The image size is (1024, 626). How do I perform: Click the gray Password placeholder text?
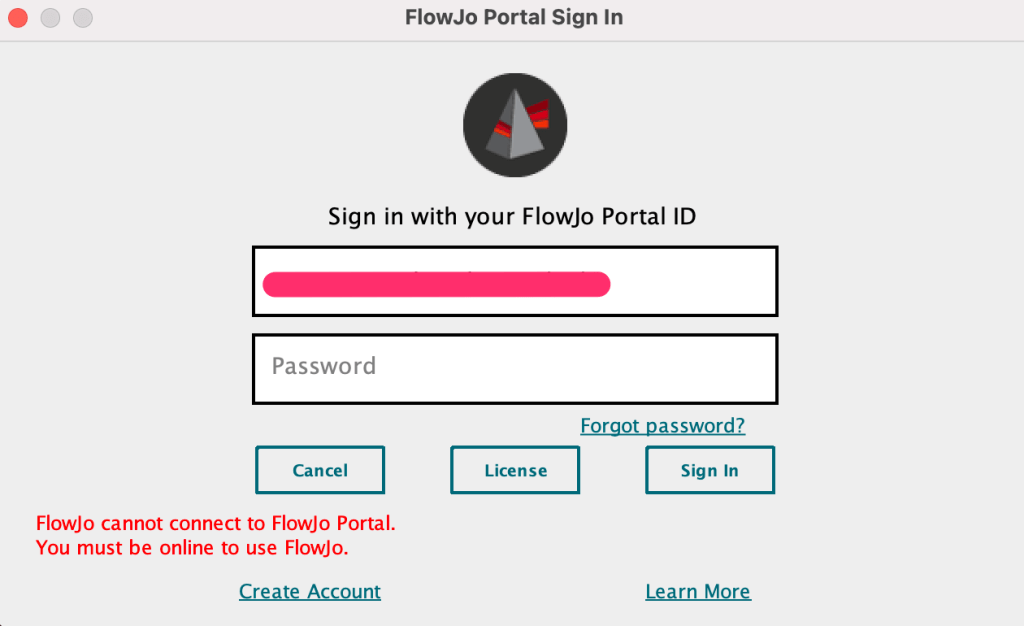[323, 366]
